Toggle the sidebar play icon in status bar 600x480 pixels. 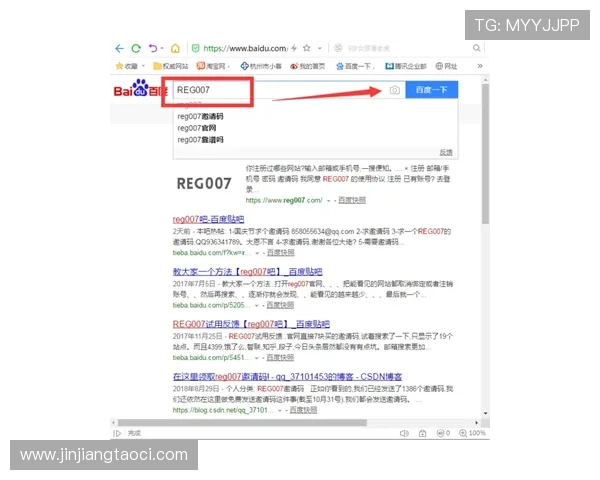(x=117, y=433)
